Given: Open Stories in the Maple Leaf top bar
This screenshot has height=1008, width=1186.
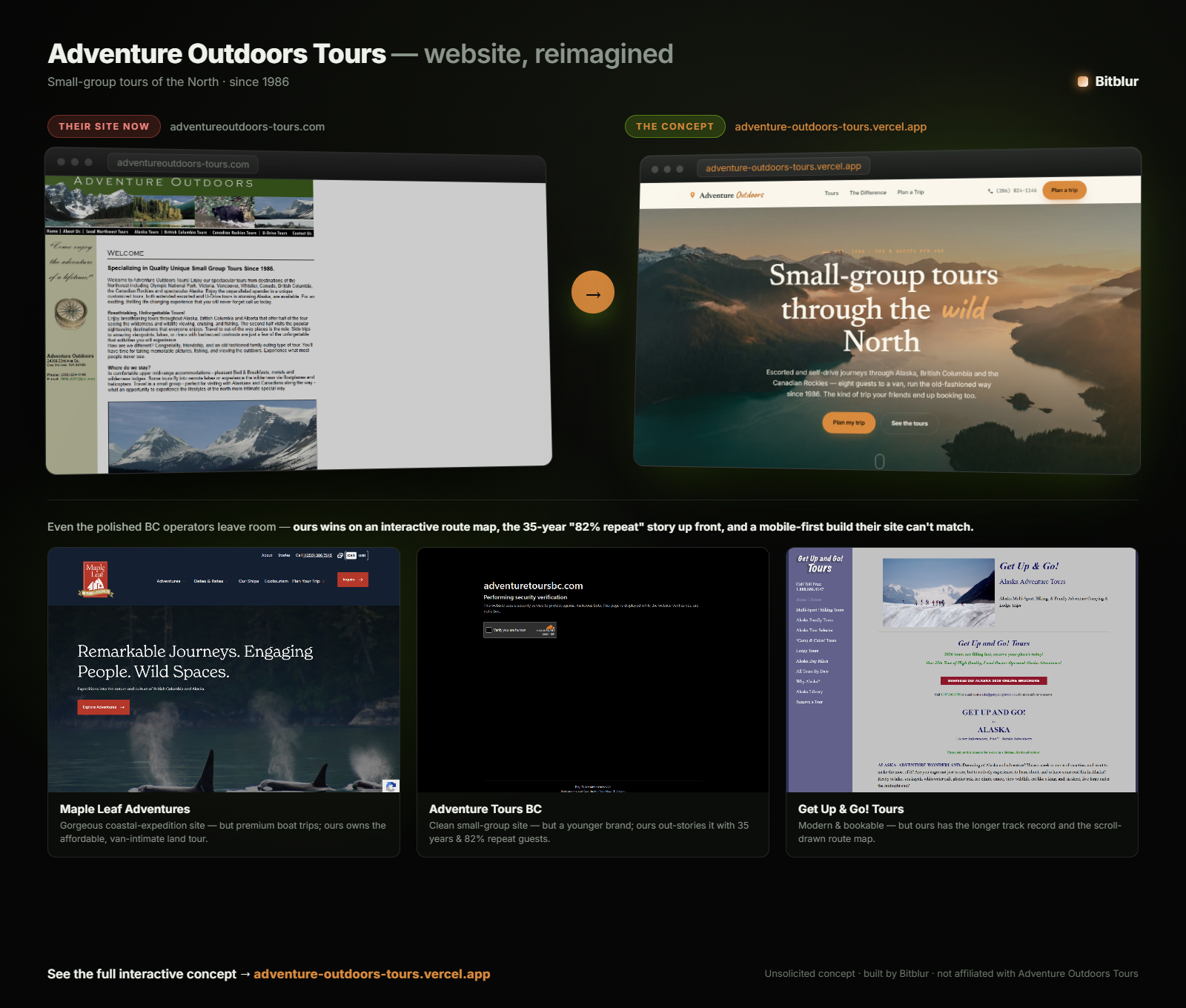Looking at the screenshot, I should point(284,555).
